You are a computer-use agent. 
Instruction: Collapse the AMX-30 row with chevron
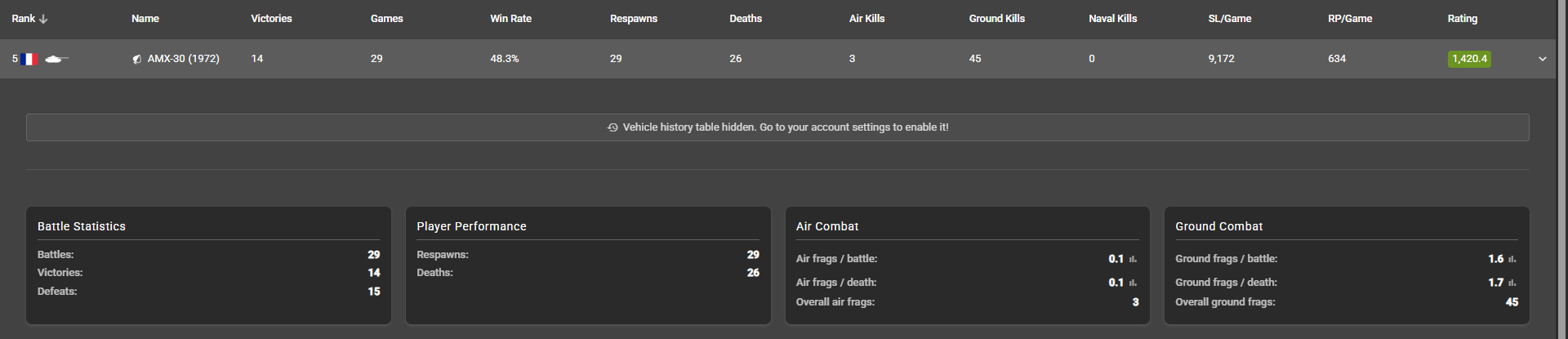pyautogui.click(x=1542, y=59)
